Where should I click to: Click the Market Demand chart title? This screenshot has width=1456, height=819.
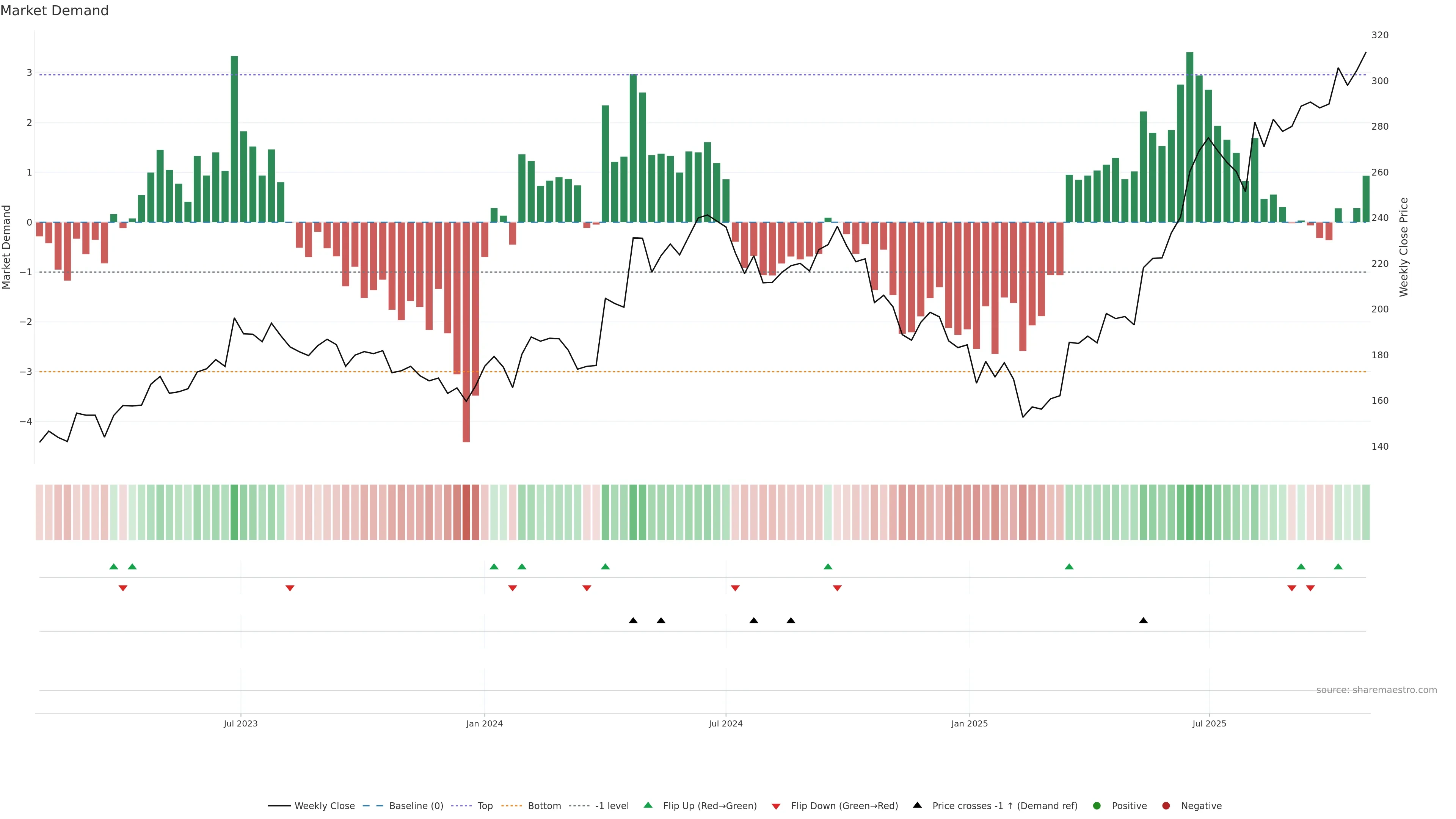click(54, 11)
